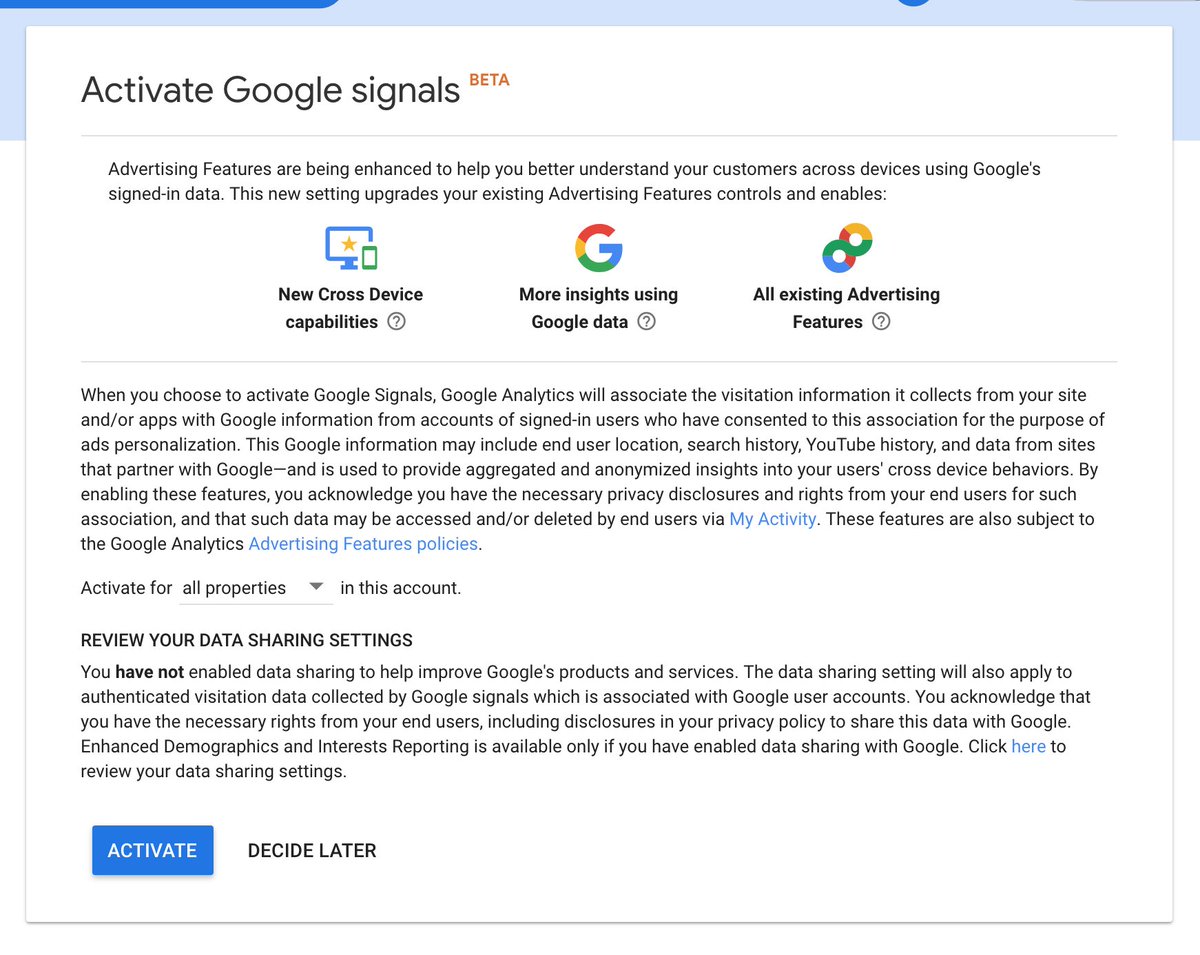Image resolution: width=1200 pixels, height=955 pixels.
Task: Click the Google G logo icon
Action: point(598,247)
